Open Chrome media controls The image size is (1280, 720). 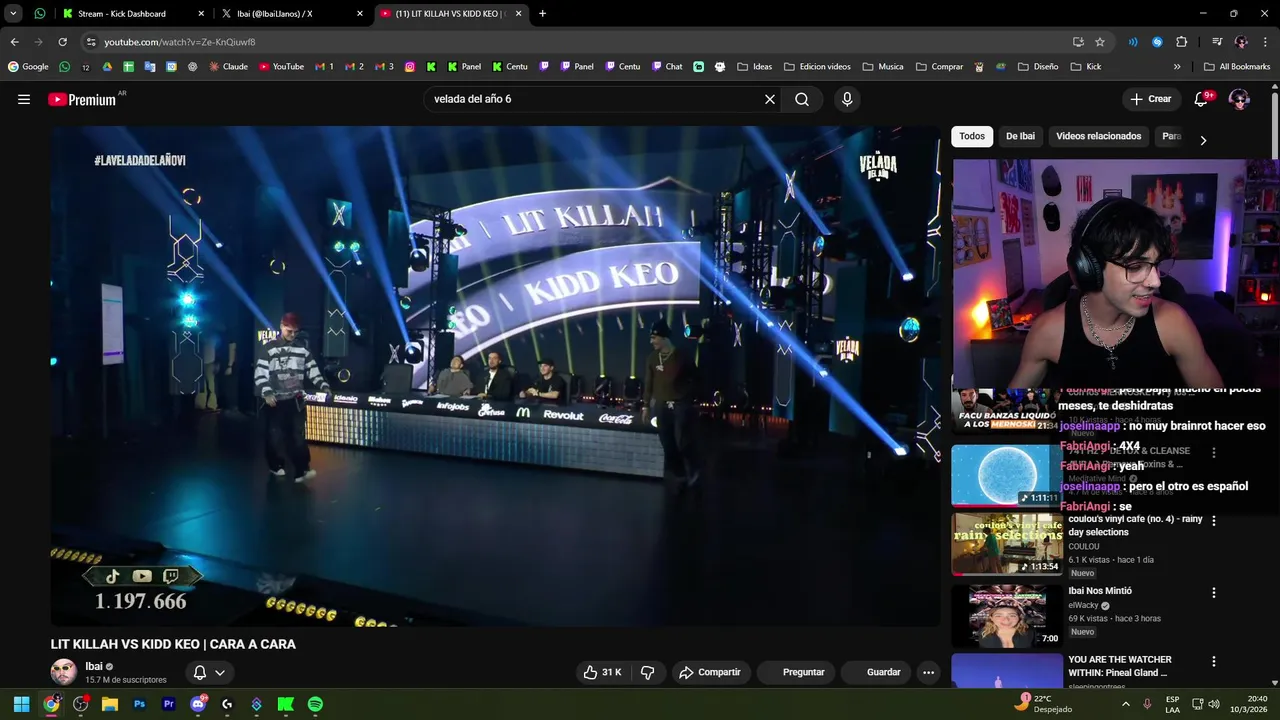click(1217, 42)
